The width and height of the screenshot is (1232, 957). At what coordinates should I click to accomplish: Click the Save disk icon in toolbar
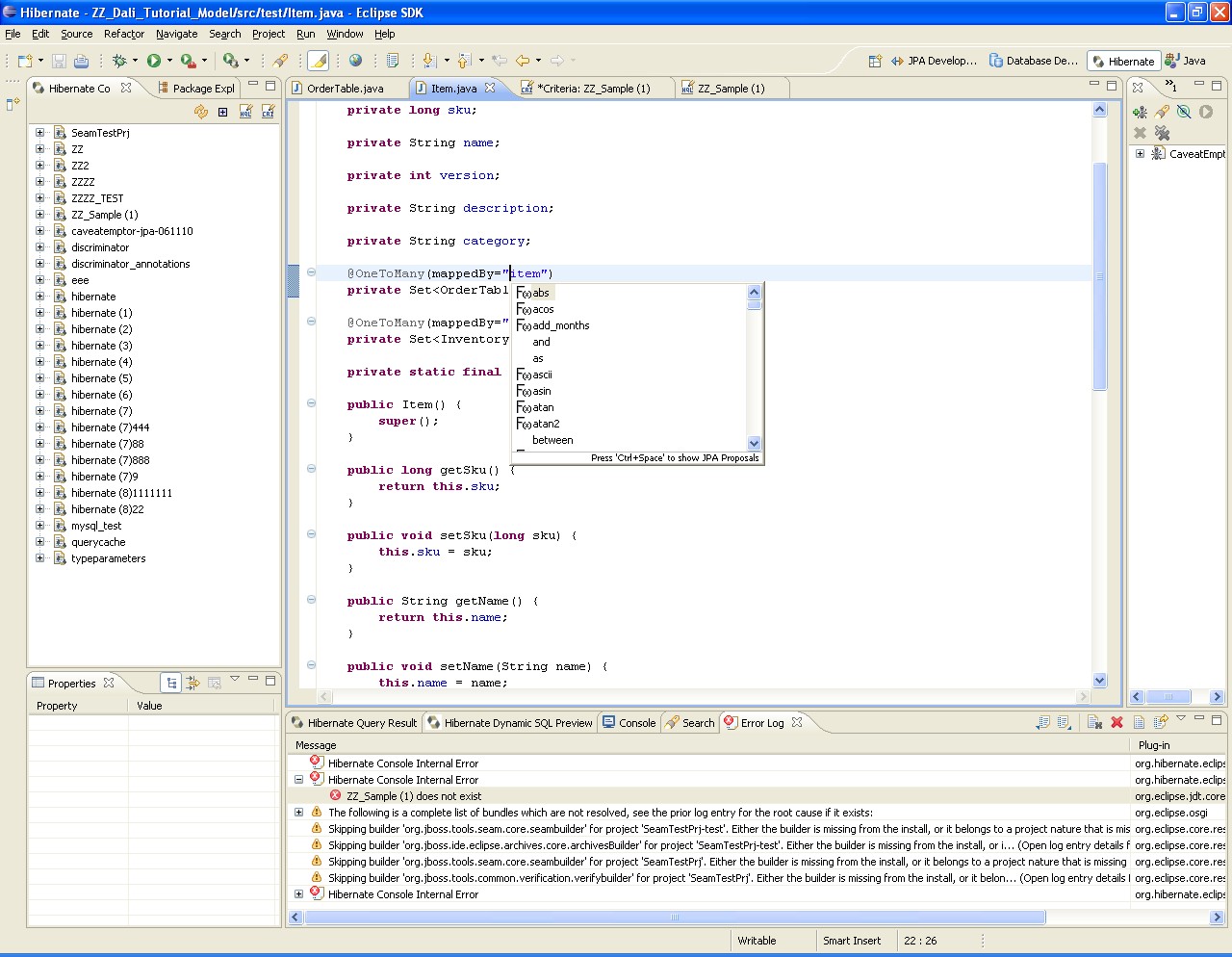point(59,61)
